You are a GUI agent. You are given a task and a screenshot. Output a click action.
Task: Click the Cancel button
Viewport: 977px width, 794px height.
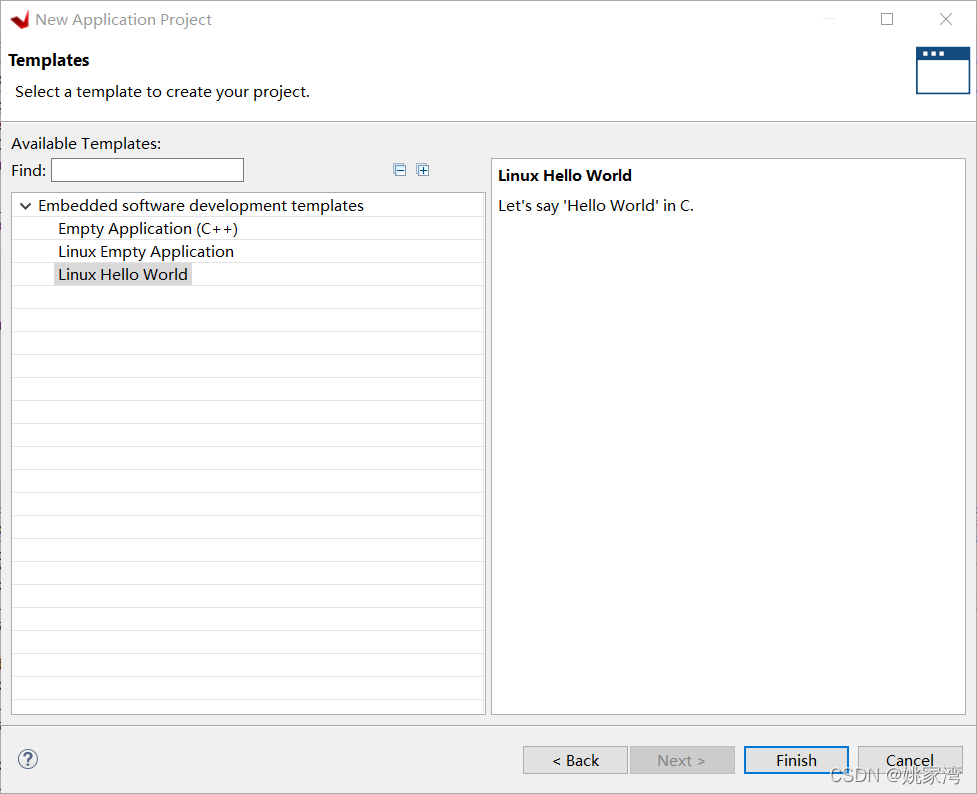909,760
